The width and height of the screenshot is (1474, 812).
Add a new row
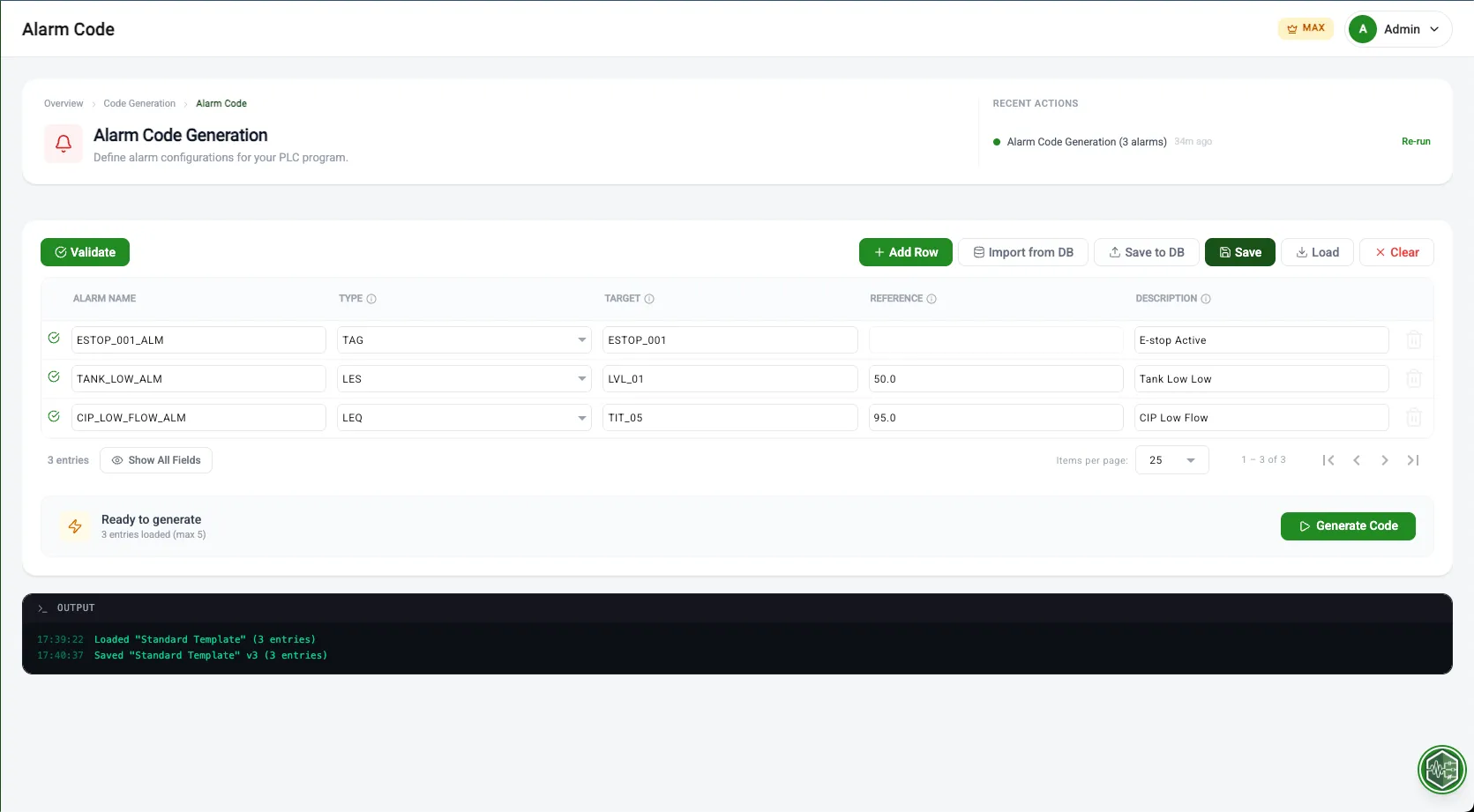click(x=906, y=252)
